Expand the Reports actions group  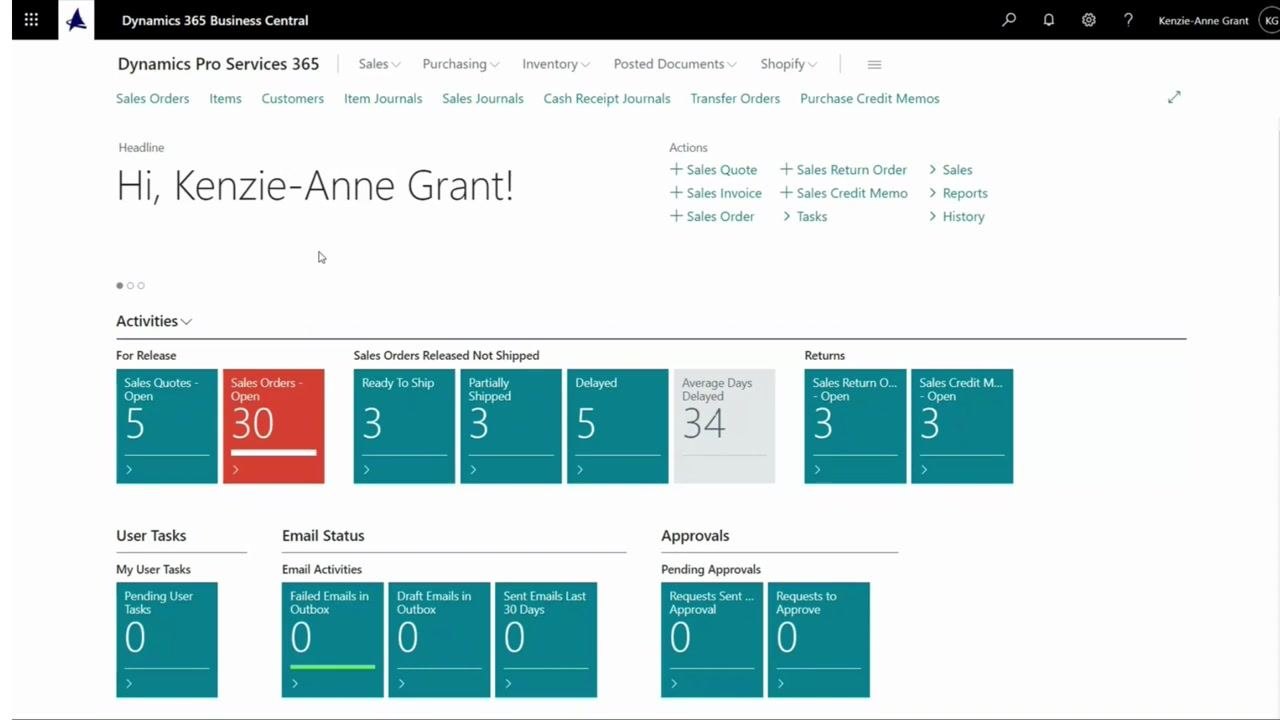click(958, 193)
